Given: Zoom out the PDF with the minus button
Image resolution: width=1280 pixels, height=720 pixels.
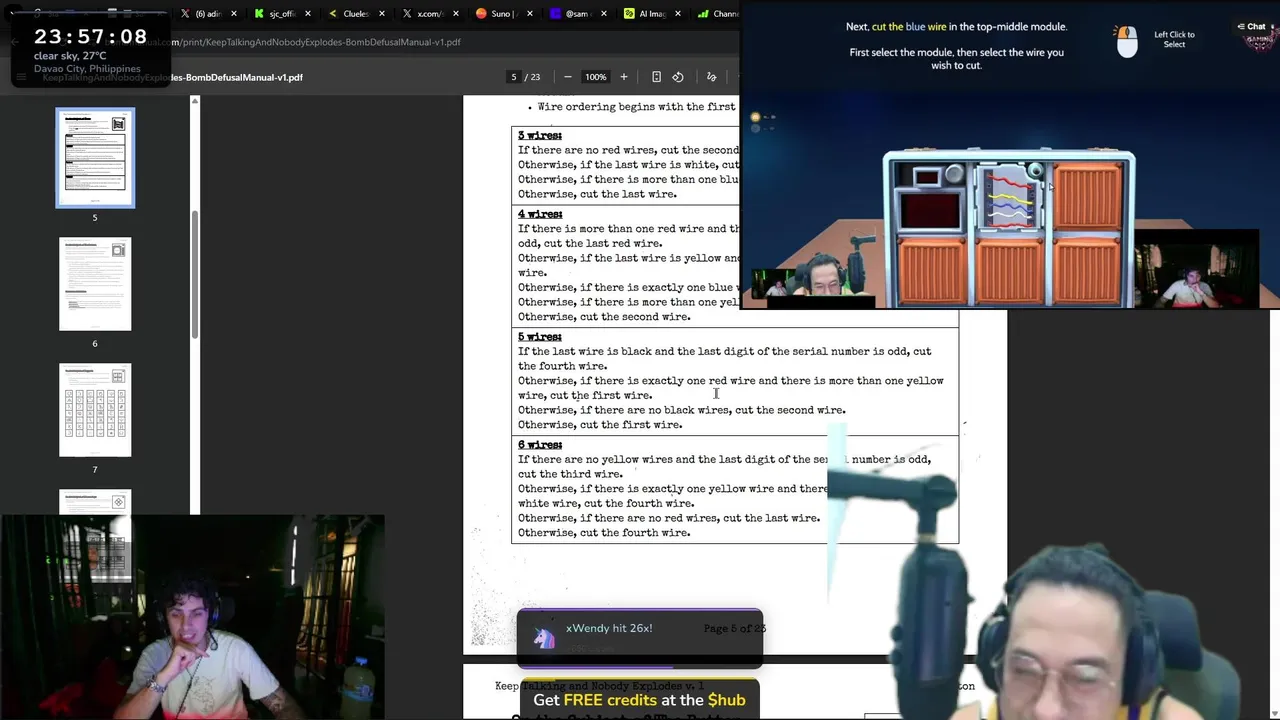Looking at the screenshot, I should (x=568, y=77).
